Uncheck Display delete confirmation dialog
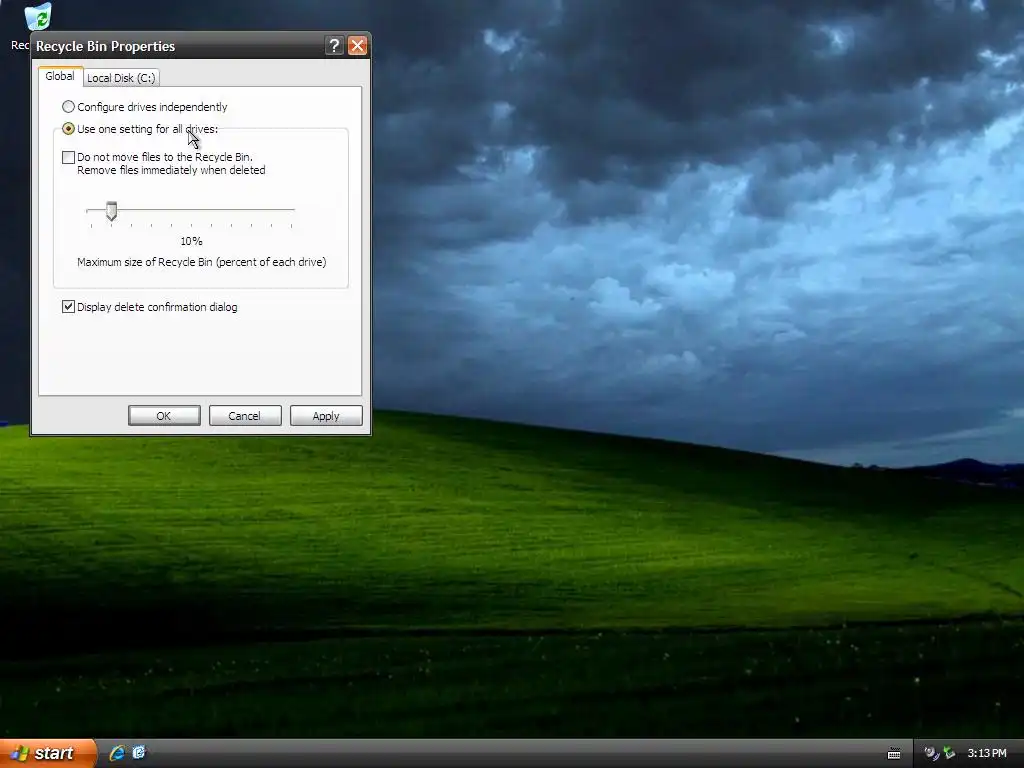 [x=68, y=307]
